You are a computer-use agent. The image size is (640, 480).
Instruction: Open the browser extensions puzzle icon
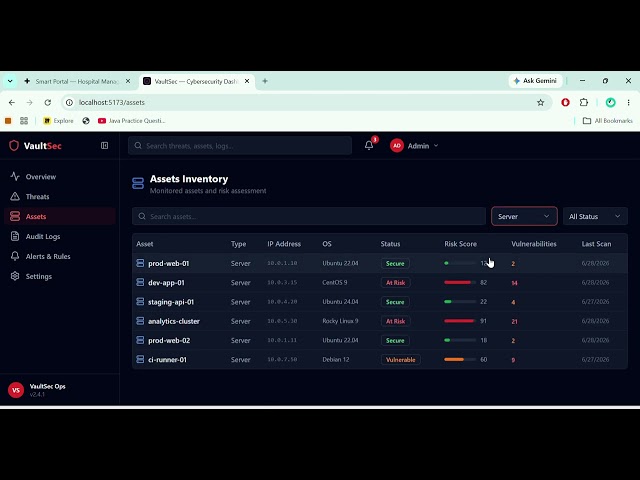coord(584,102)
